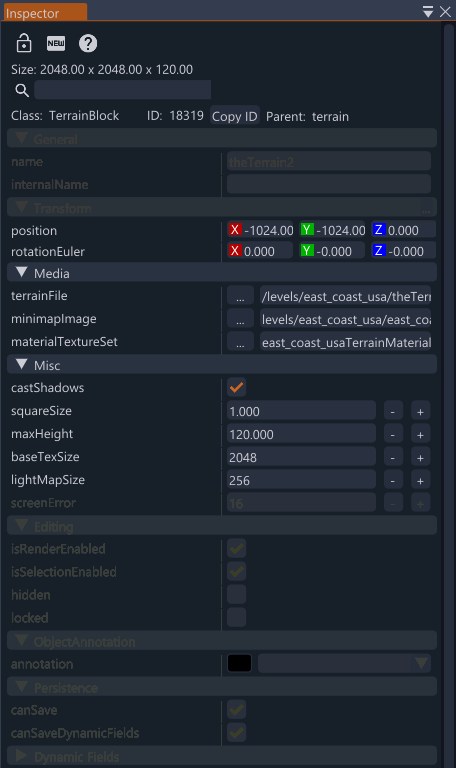This screenshot has width=456, height=768.
Task: Browse for terrainFile with ellipsis button
Action: pos(240,296)
